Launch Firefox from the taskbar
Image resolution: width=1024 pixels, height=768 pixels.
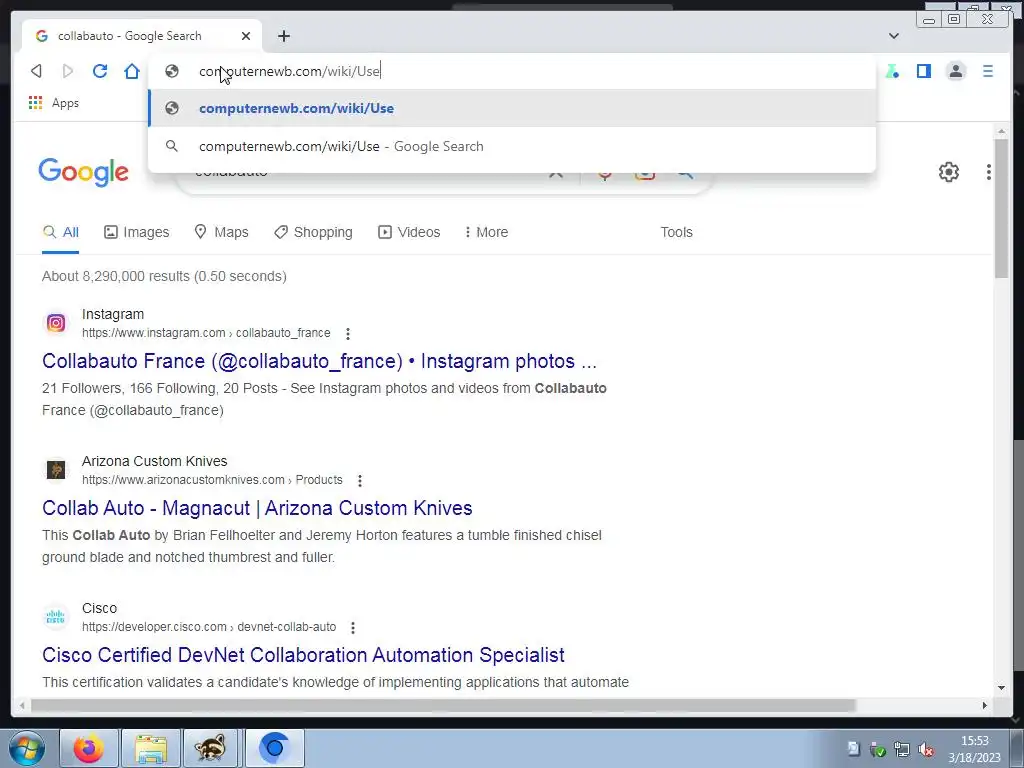click(x=89, y=748)
